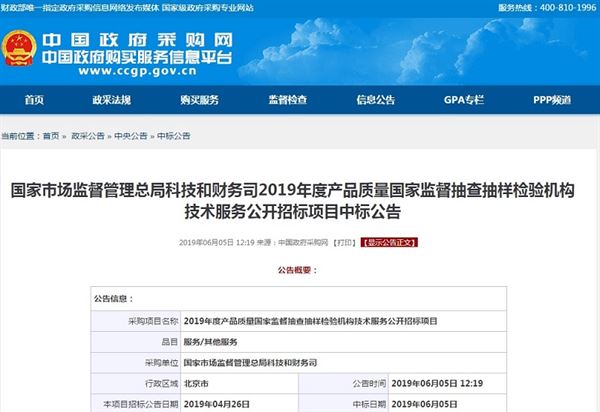Go to 购买服务 in the navigation bar
600x412 pixels.
point(200,100)
